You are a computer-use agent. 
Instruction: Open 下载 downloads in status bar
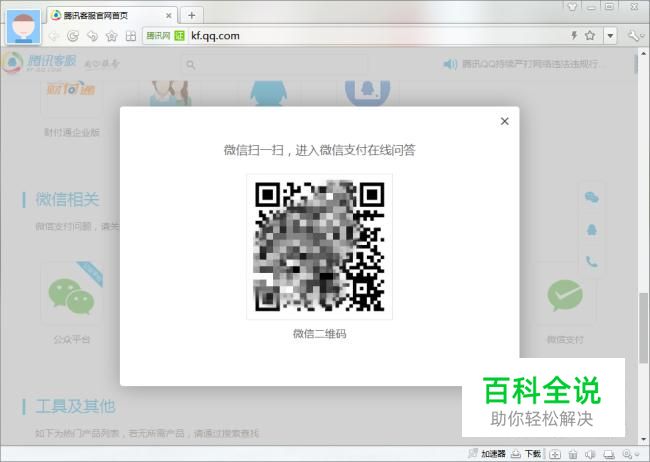526,454
